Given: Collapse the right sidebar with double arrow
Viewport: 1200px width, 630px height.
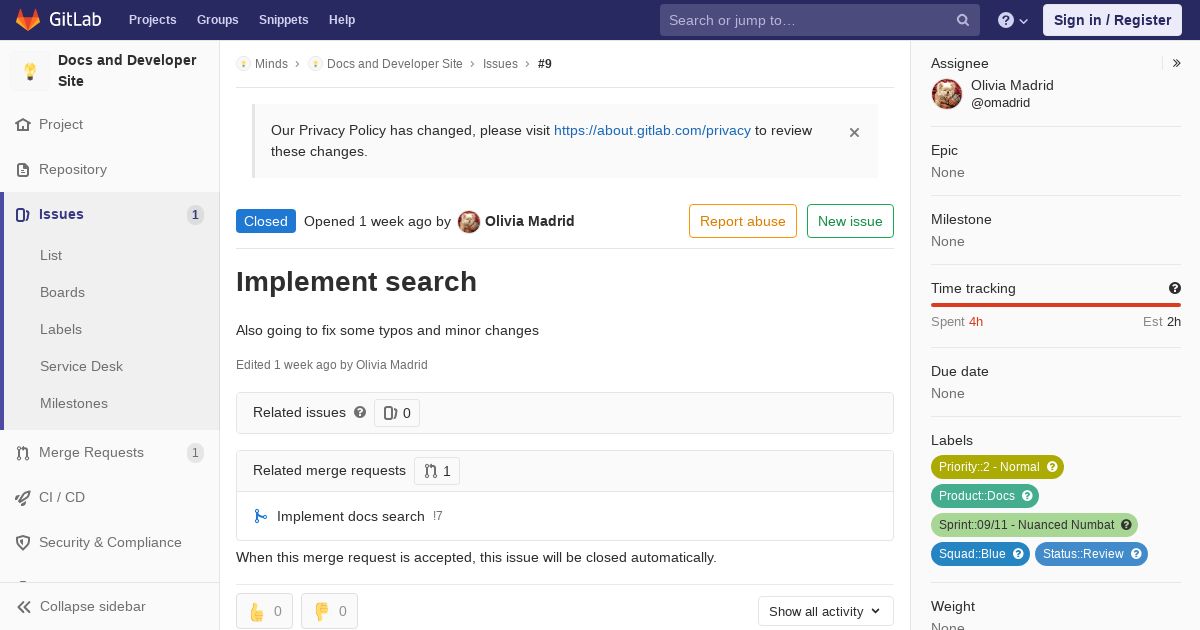Looking at the screenshot, I should click(x=1176, y=63).
